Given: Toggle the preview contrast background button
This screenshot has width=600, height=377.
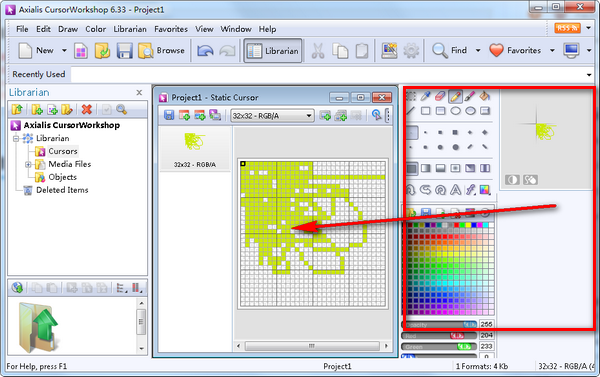Looking at the screenshot, I should [x=512, y=180].
